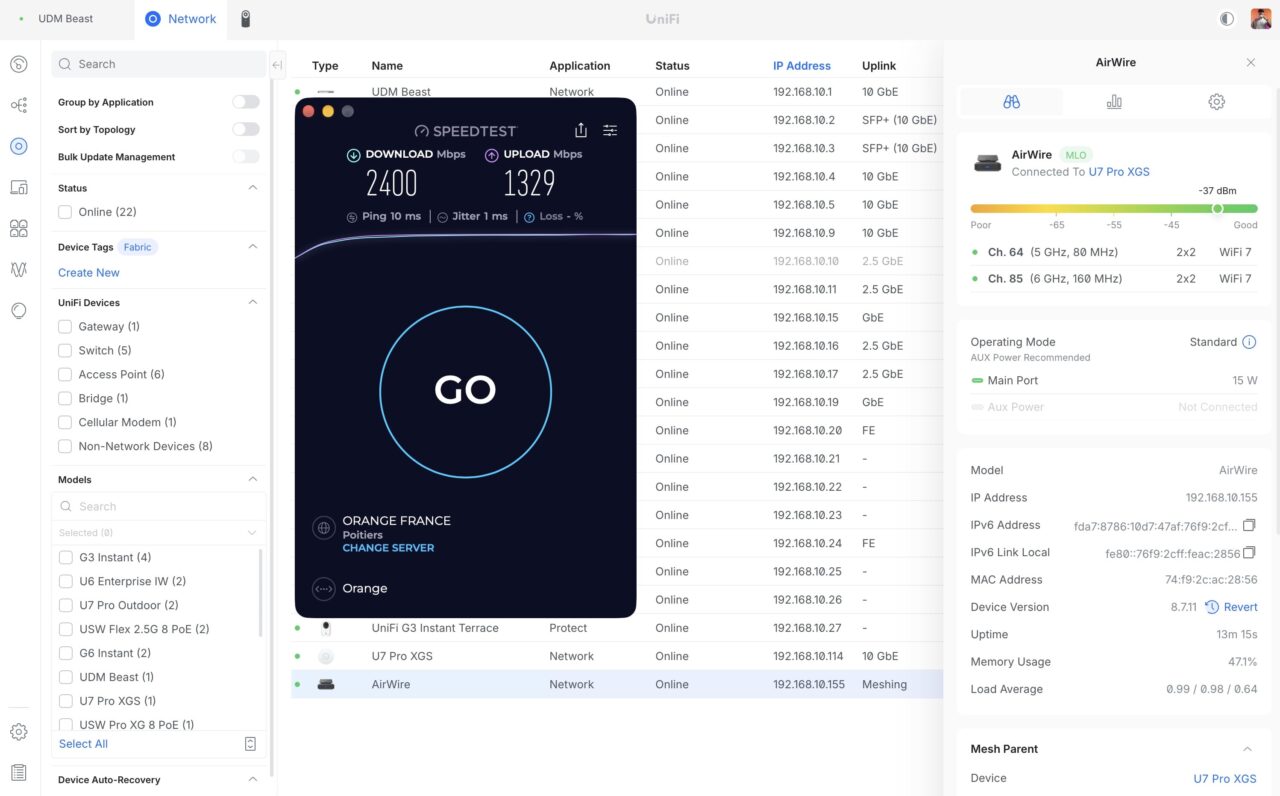Collapse the Device Auto-Recovery section
The width and height of the screenshot is (1280, 796).
[x=253, y=780]
